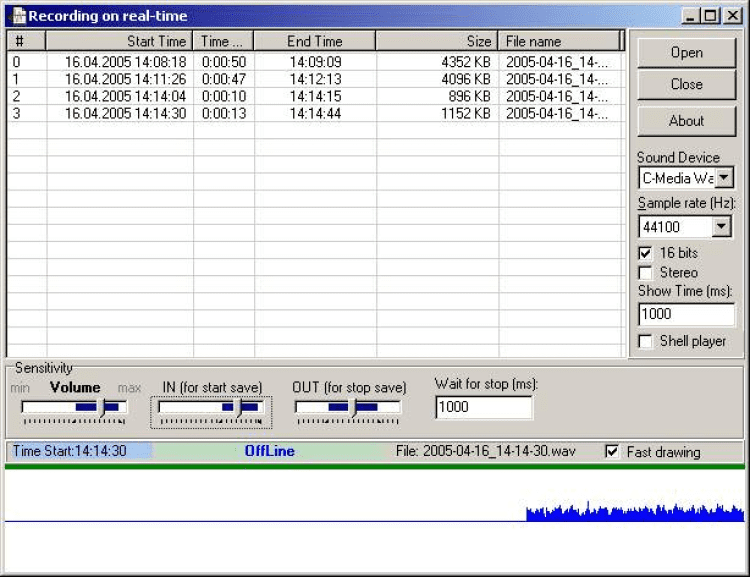Image resolution: width=750 pixels, height=577 pixels.
Task: Click File: 2005-04-16_14-14-30.wav status text
Action: pos(485,451)
